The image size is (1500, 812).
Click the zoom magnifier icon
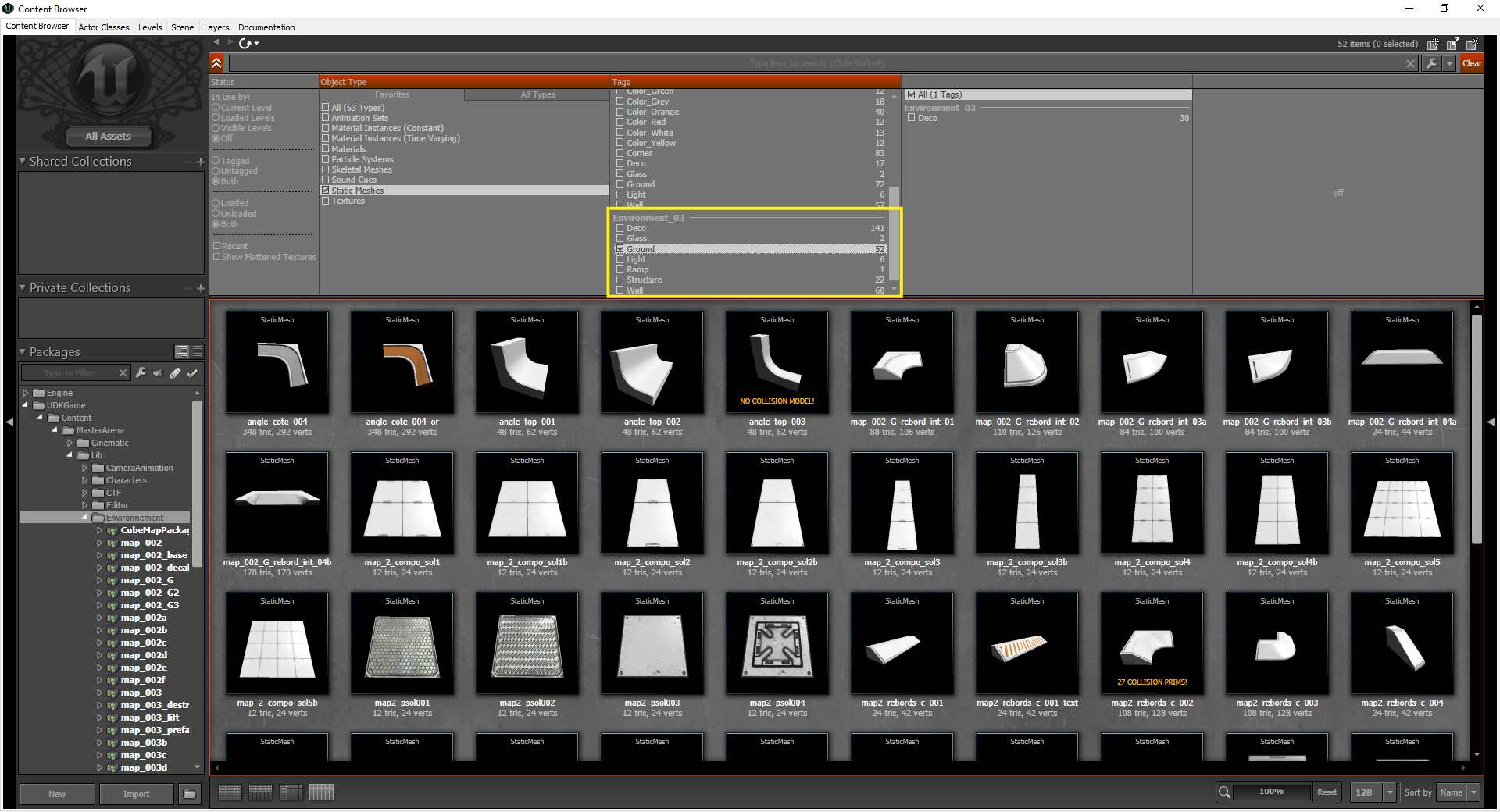(x=1224, y=792)
